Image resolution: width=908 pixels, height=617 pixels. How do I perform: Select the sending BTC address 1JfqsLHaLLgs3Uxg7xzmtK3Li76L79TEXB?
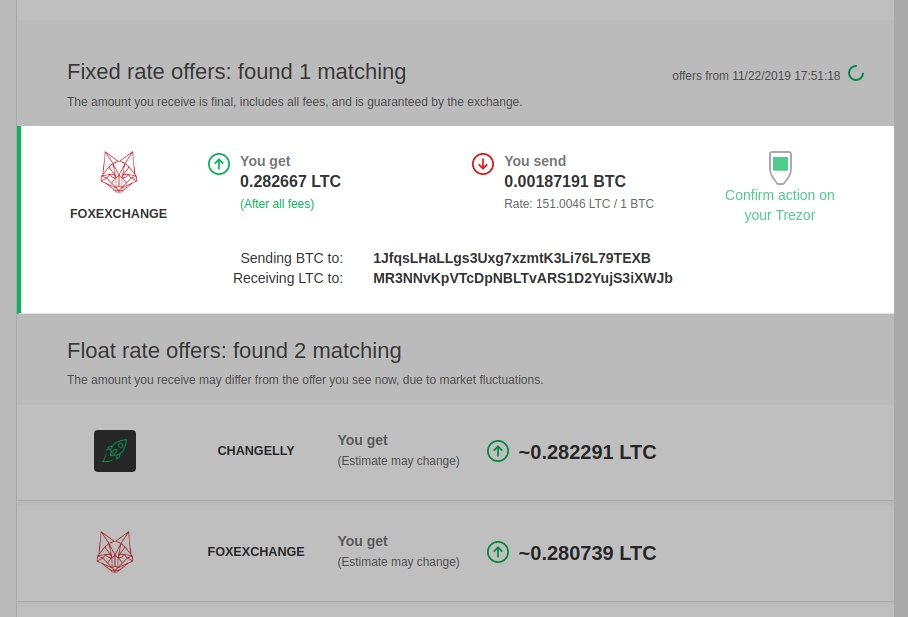(x=512, y=258)
